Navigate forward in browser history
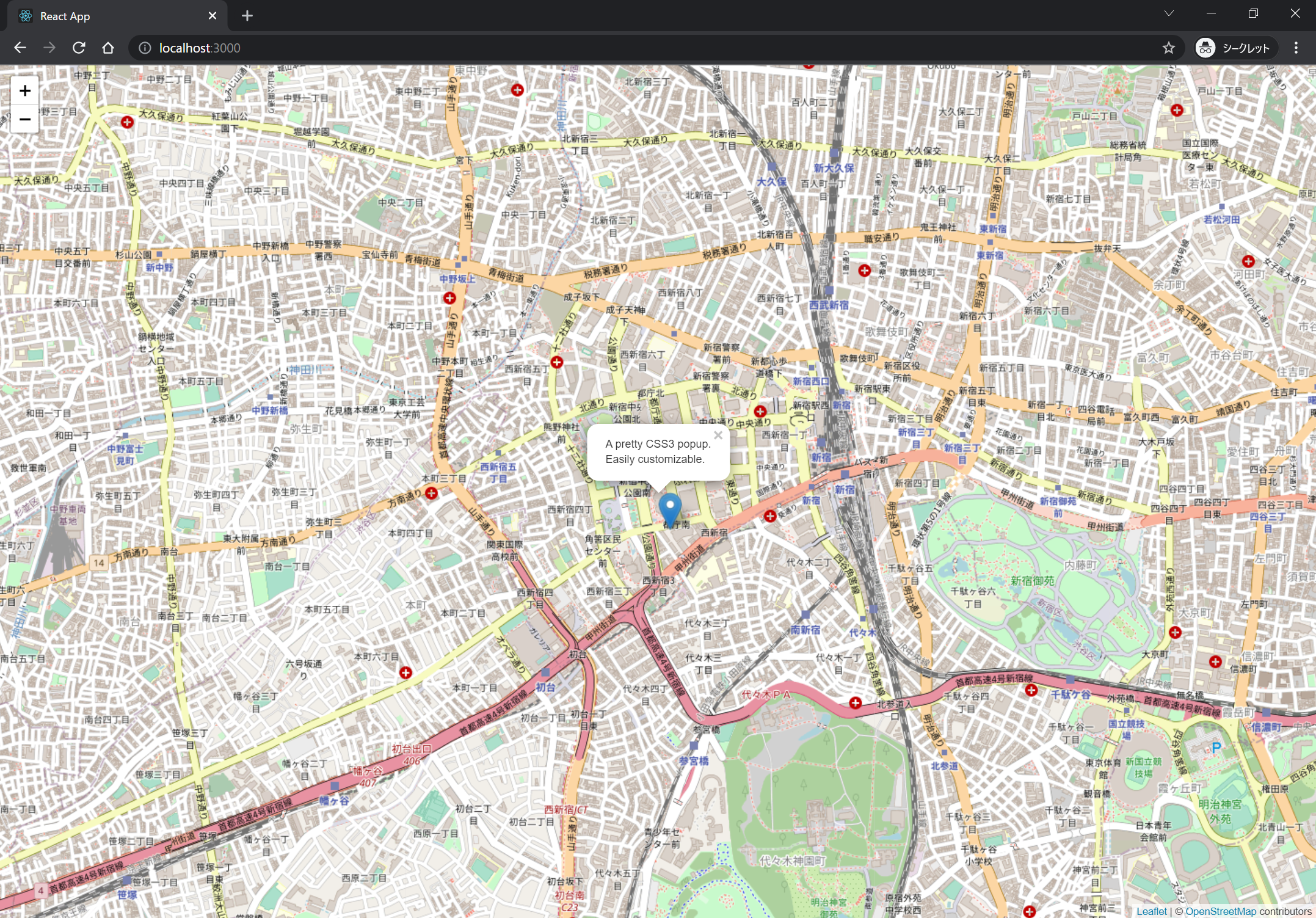 point(49,48)
